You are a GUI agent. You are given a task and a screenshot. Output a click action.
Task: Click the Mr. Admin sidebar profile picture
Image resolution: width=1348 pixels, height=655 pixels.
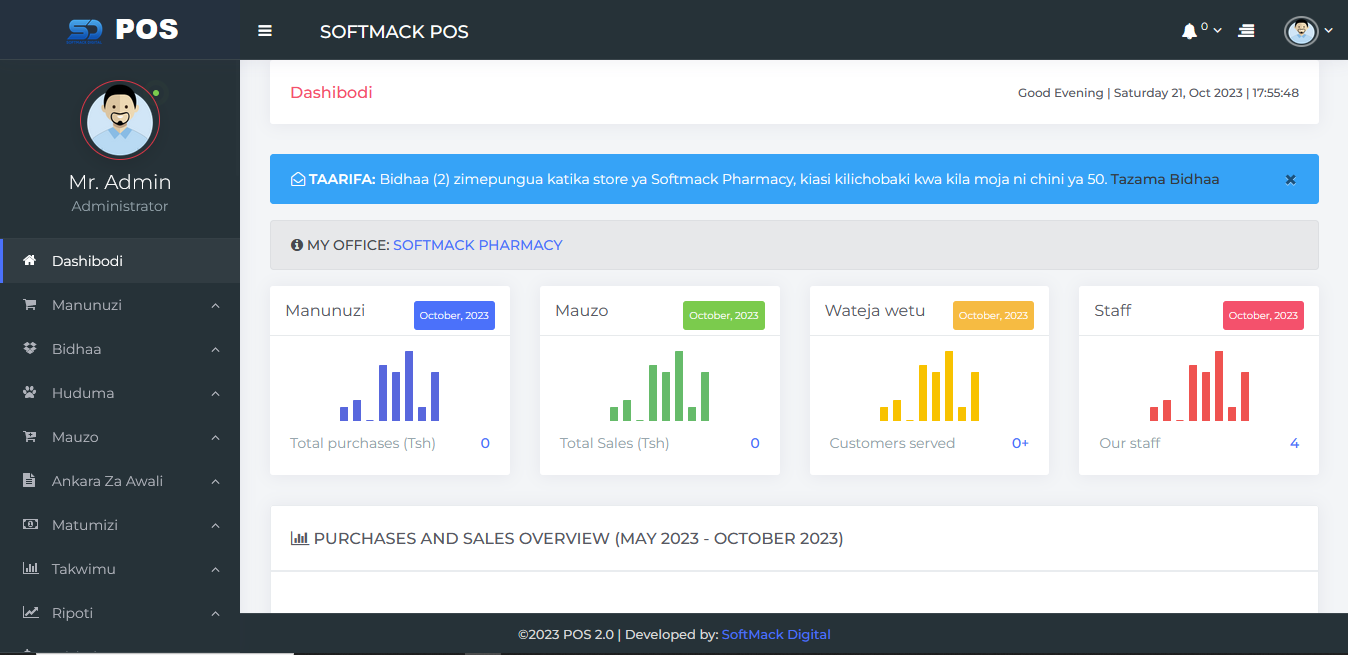pyautogui.click(x=120, y=120)
